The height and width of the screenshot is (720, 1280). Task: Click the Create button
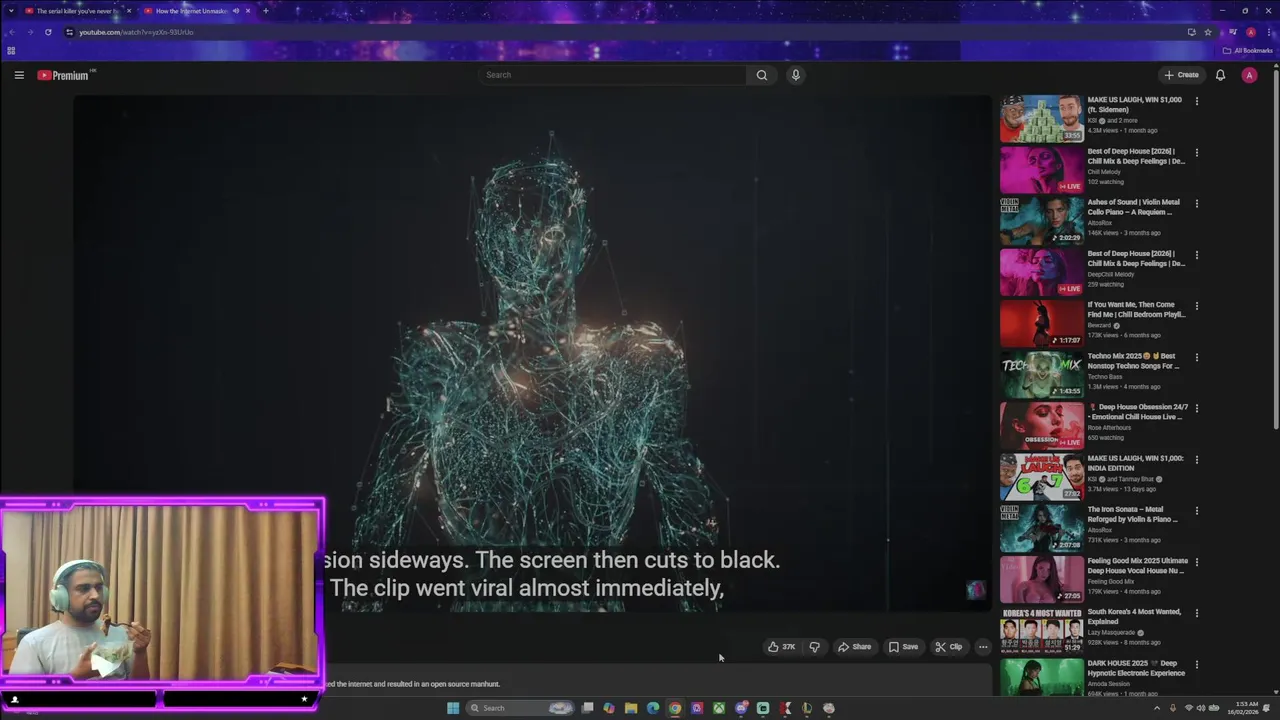coord(1181,75)
